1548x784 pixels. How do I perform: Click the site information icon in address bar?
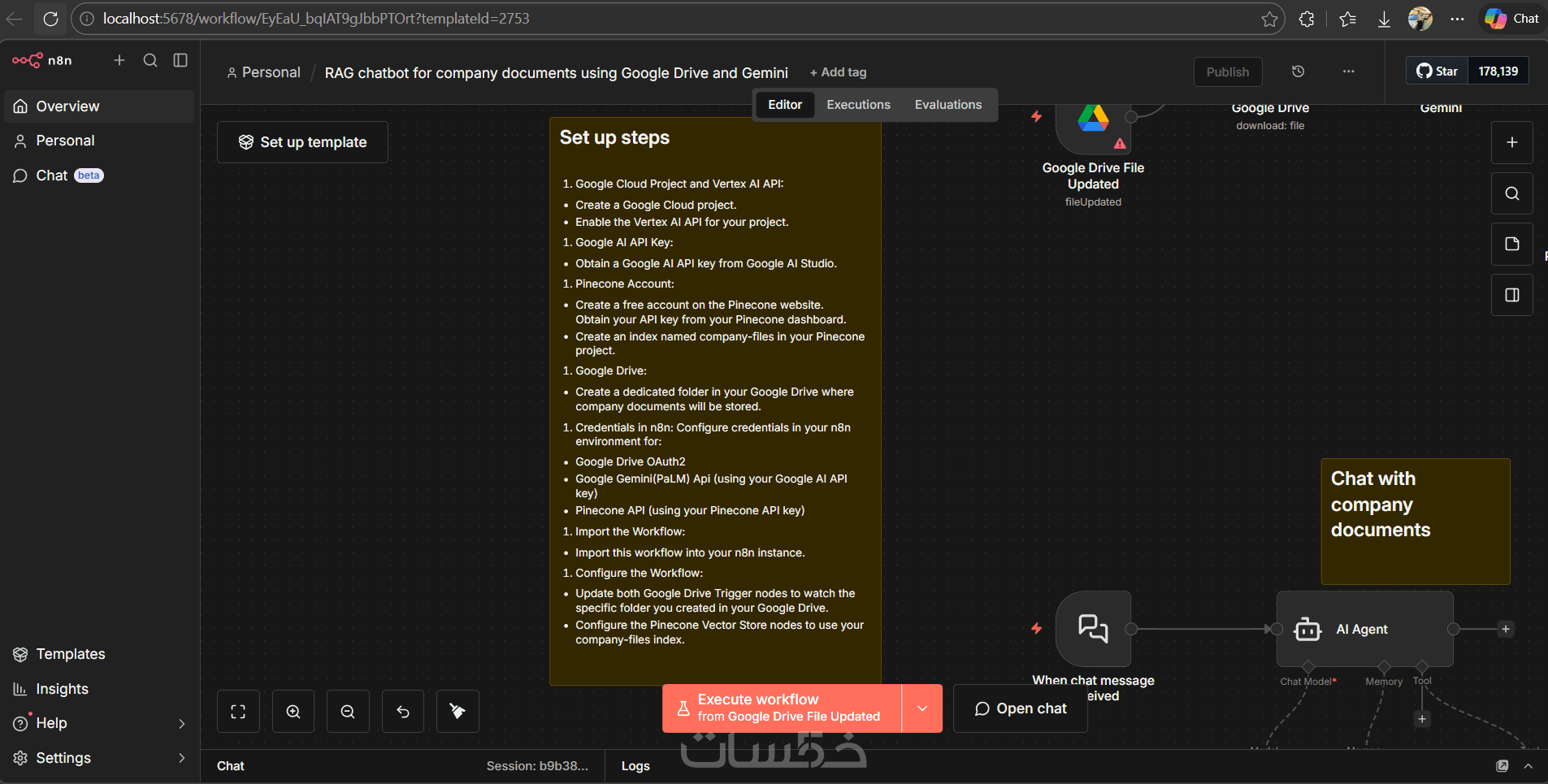[x=87, y=19]
